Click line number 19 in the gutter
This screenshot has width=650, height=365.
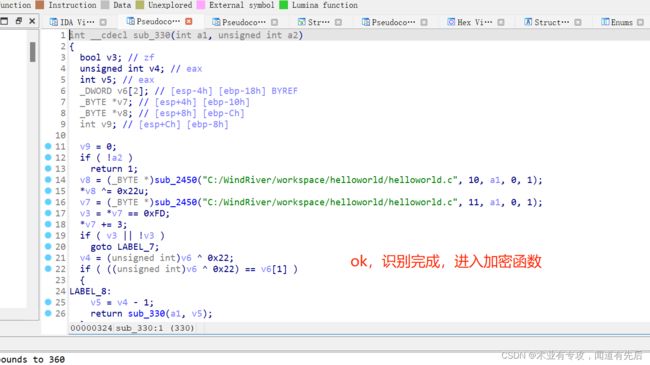61,236
